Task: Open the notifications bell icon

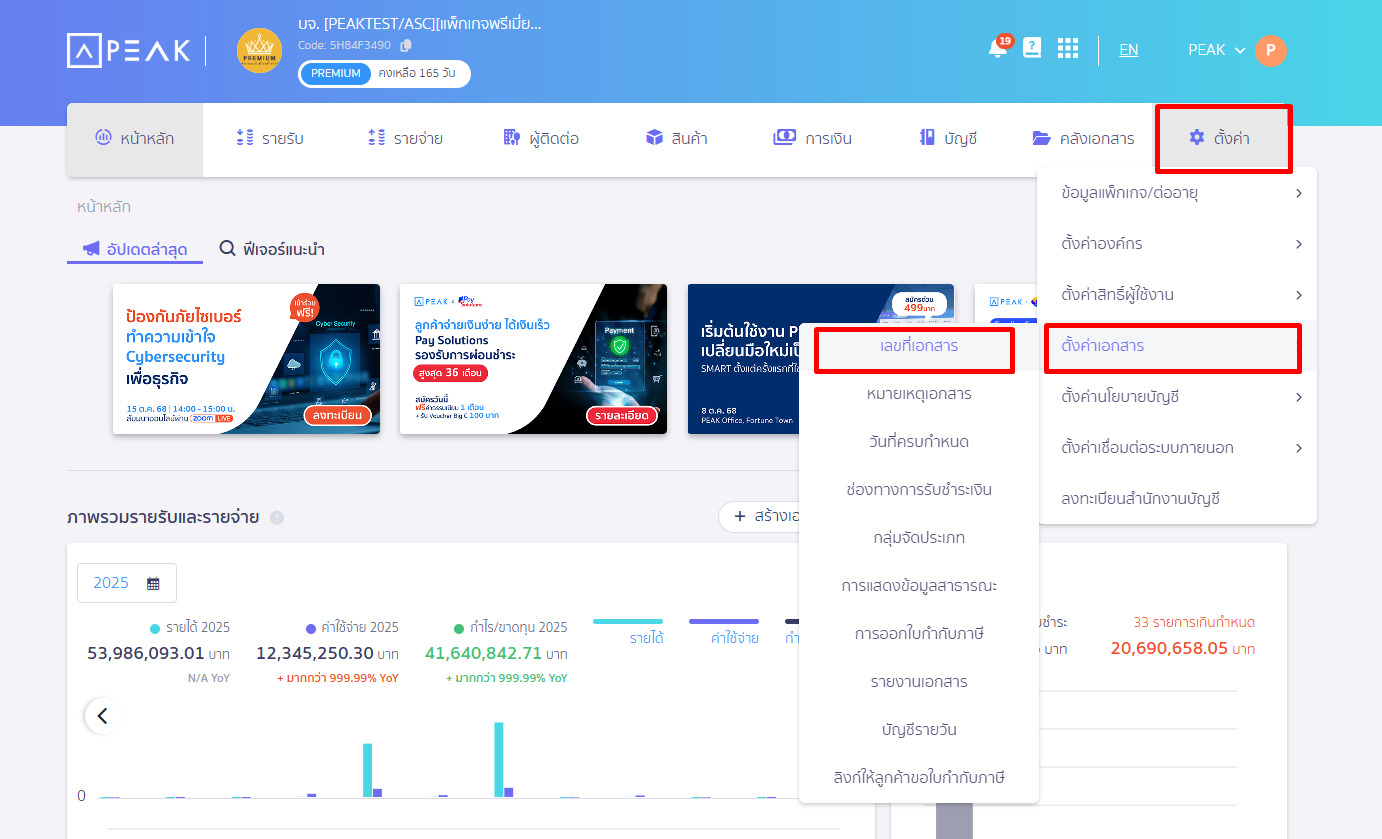Action: coord(997,49)
